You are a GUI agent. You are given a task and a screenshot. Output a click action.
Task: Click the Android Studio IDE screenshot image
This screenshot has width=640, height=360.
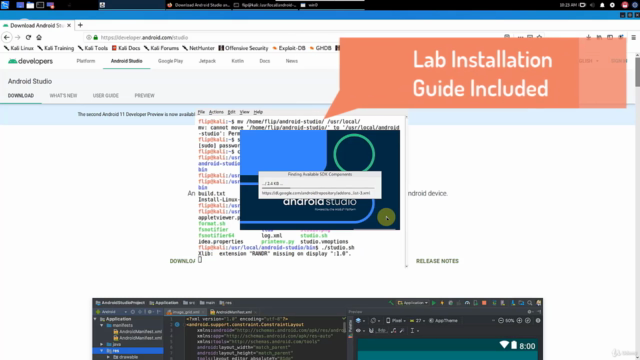pyautogui.click(x=318, y=329)
